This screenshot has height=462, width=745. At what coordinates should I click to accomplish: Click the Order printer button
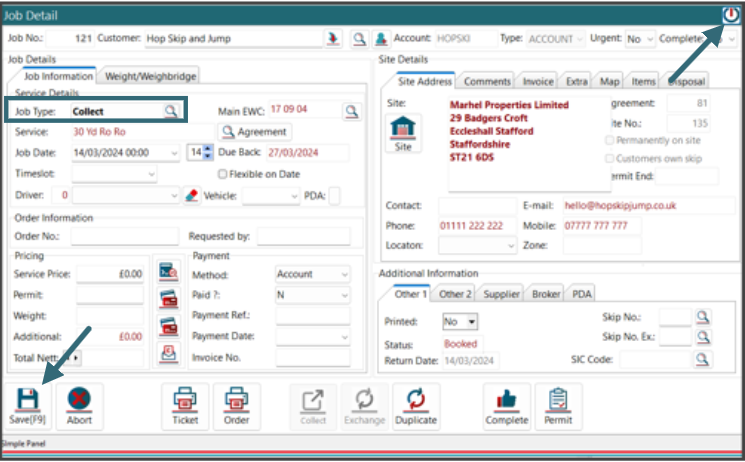pyautogui.click(x=236, y=406)
